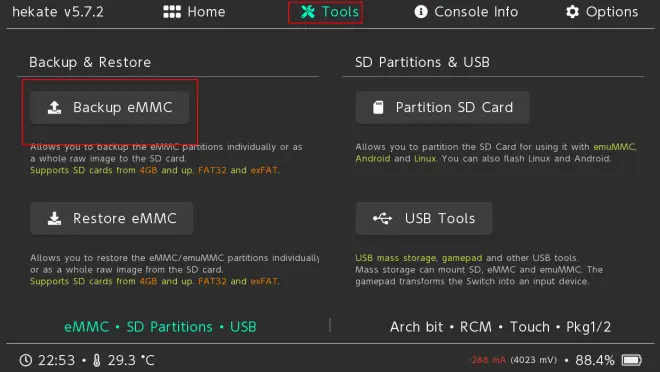This screenshot has width=660, height=372.
Task: Click the 'emuMMC' text in partition description
Action: pyautogui.click(x=615, y=147)
